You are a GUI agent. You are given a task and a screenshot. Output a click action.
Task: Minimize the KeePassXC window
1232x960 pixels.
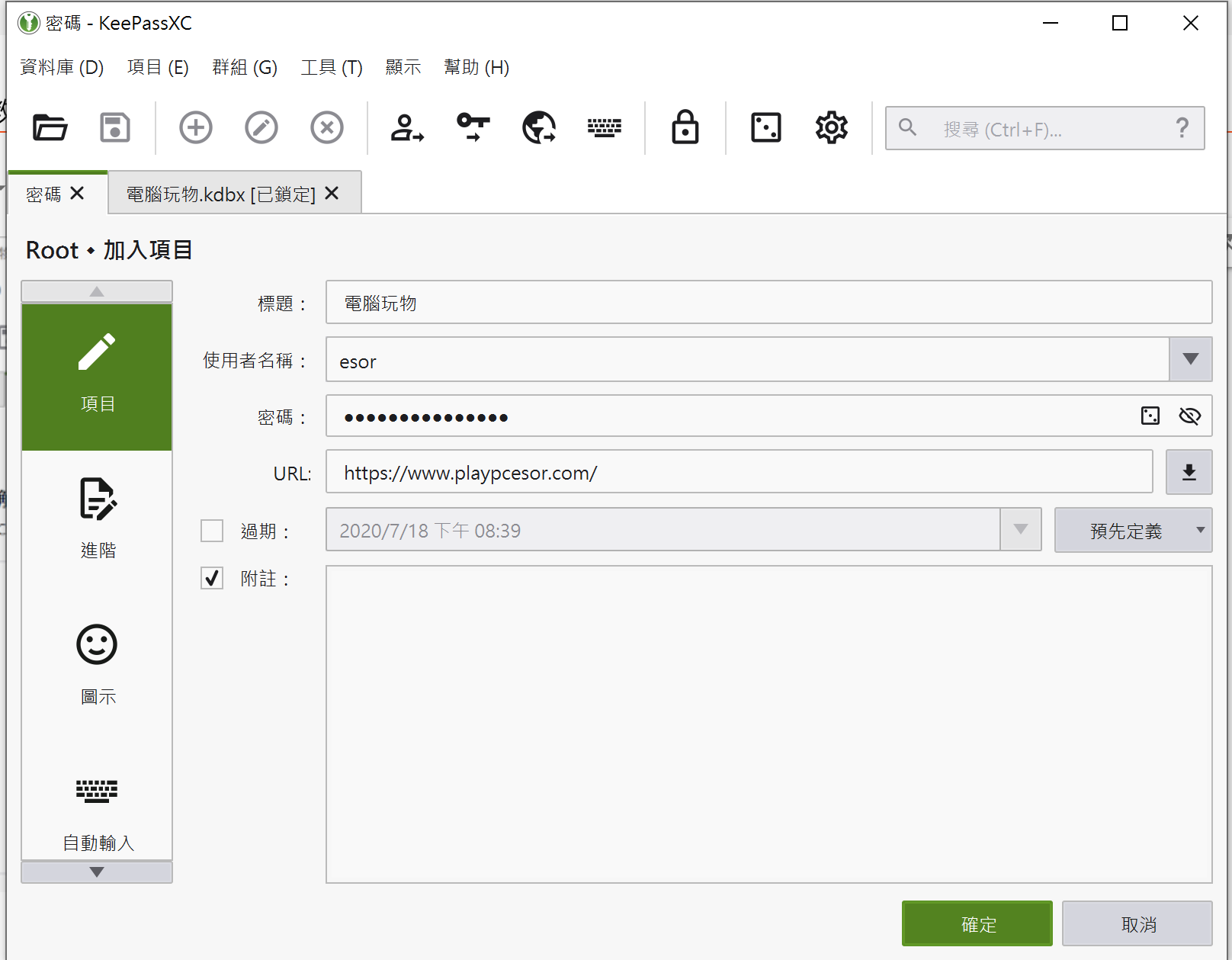point(1051,23)
